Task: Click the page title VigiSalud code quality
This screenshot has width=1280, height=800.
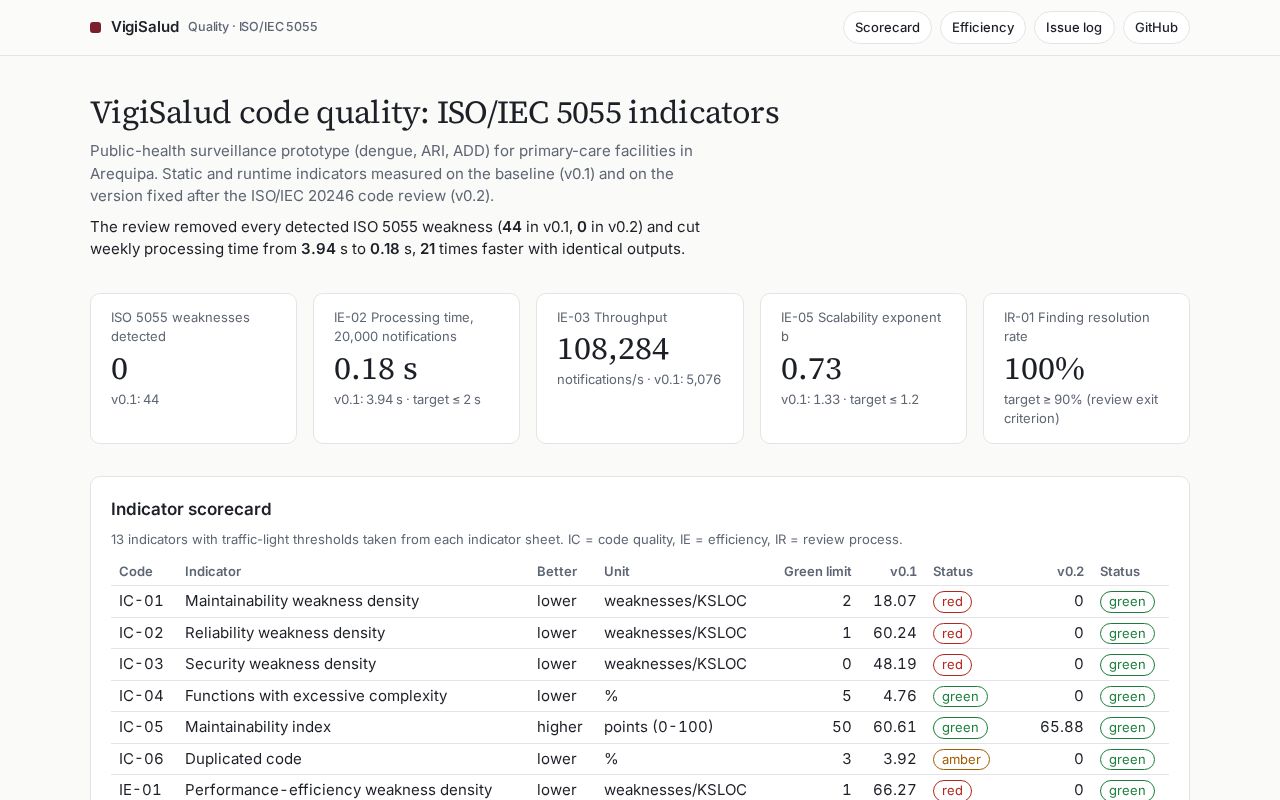Action: [x=434, y=112]
